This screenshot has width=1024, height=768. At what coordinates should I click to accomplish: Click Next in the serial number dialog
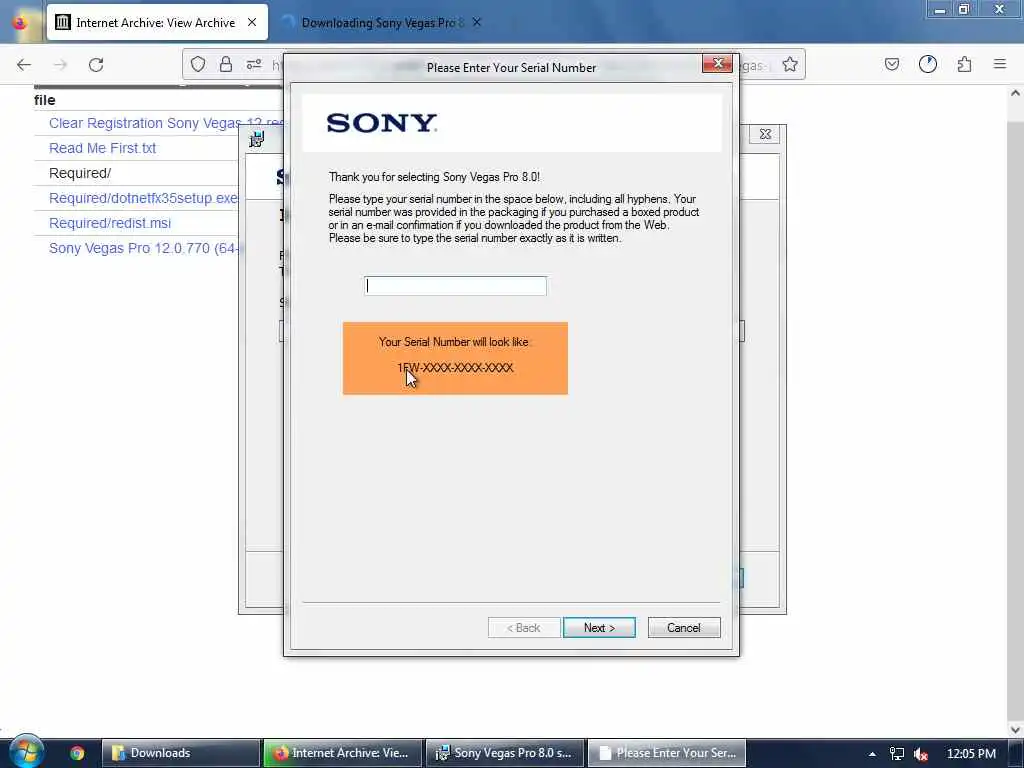click(x=599, y=628)
